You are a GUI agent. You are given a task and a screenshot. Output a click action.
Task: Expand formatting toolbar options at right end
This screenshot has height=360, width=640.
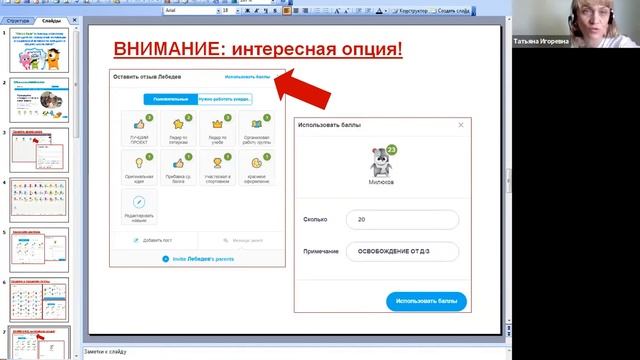tap(473, 11)
